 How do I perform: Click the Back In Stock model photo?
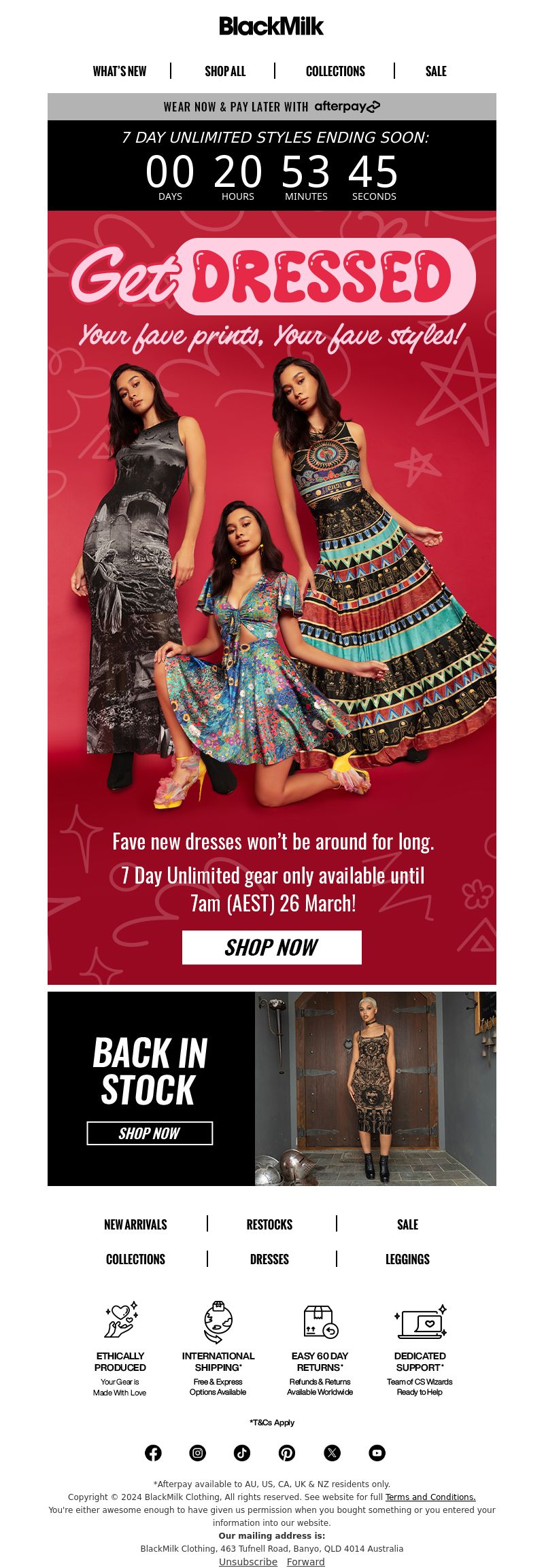tap(375, 1089)
